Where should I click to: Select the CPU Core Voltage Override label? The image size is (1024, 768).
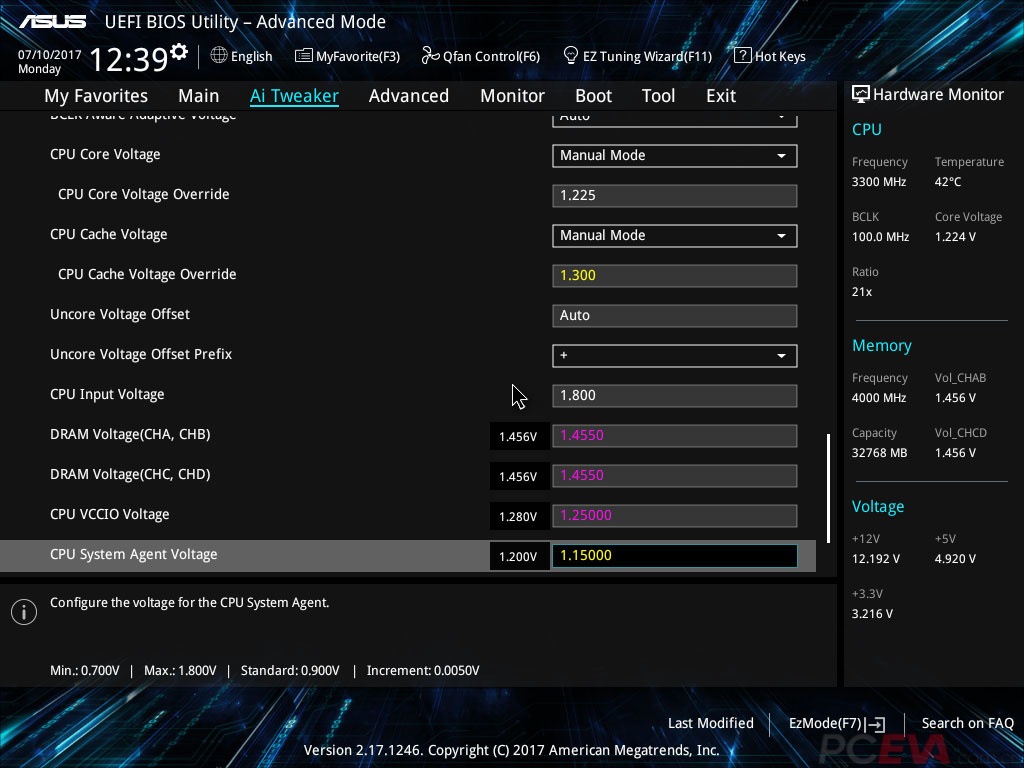coord(144,195)
